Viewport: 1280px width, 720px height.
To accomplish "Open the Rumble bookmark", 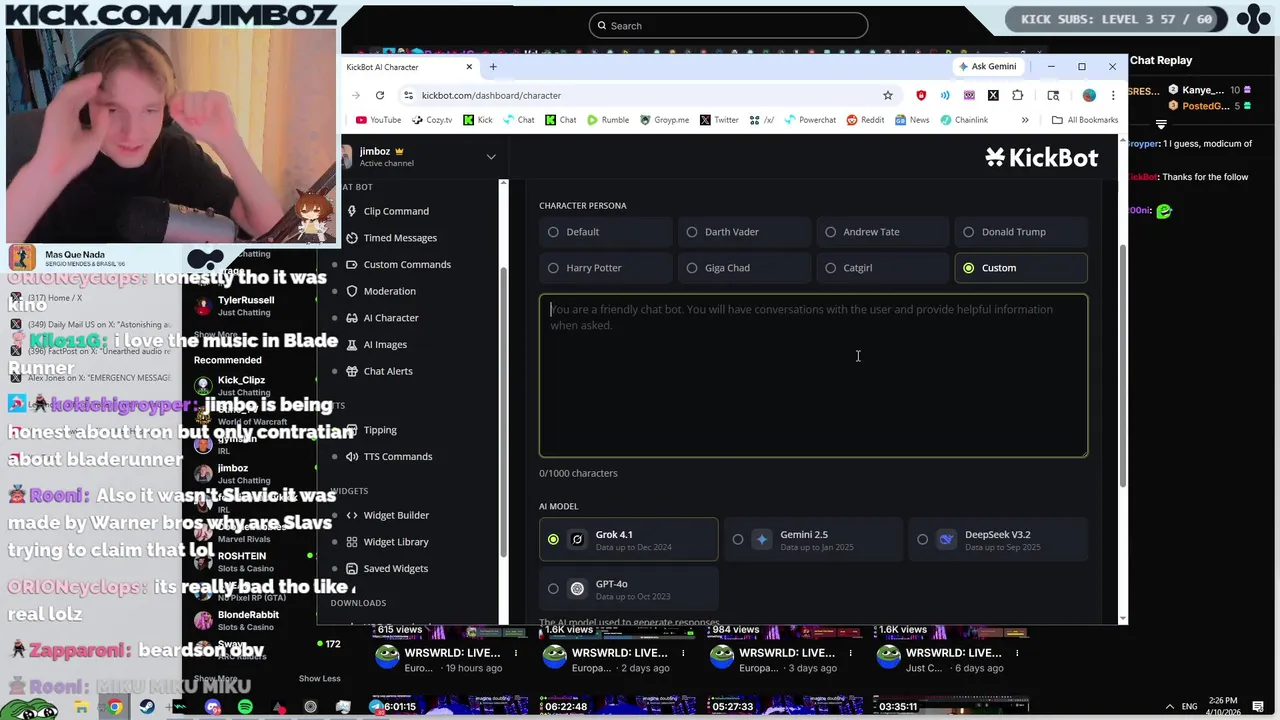I will [x=608, y=120].
